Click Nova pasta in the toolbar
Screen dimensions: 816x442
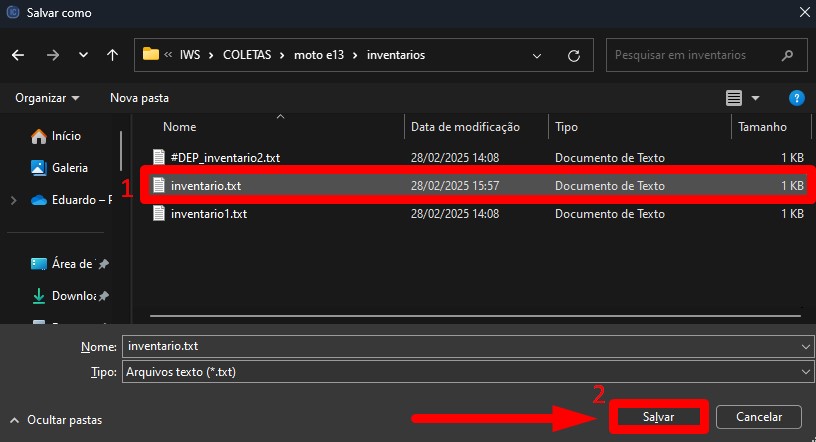point(139,98)
